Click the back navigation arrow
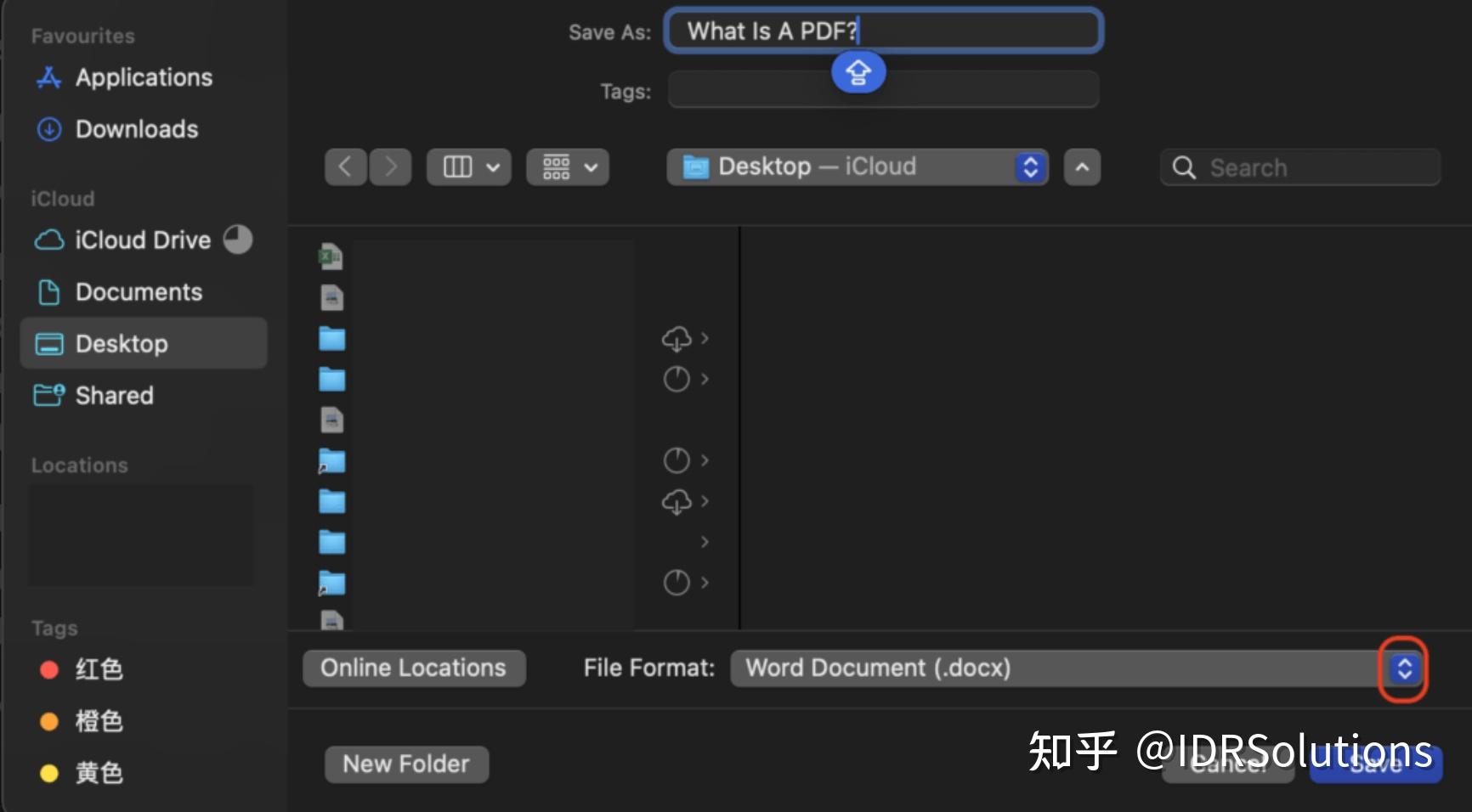 pyautogui.click(x=346, y=166)
